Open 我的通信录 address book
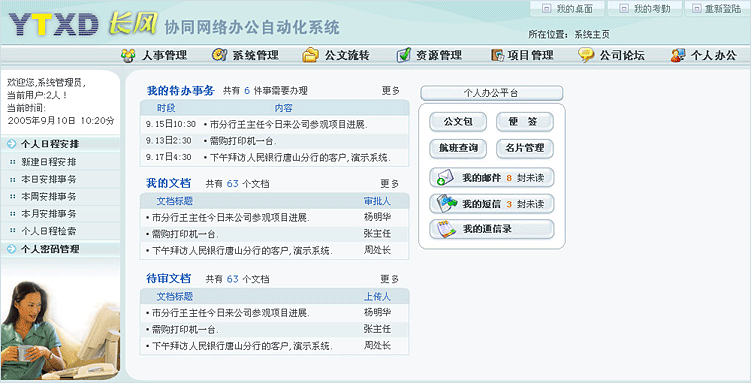 click(492, 229)
